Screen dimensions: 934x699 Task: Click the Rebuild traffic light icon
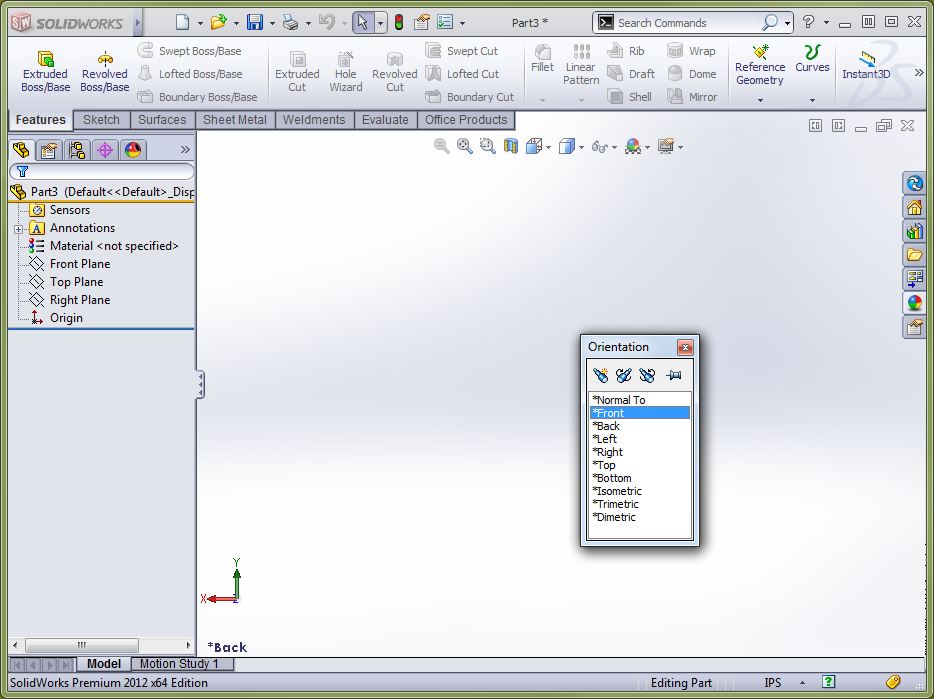[x=399, y=23]
